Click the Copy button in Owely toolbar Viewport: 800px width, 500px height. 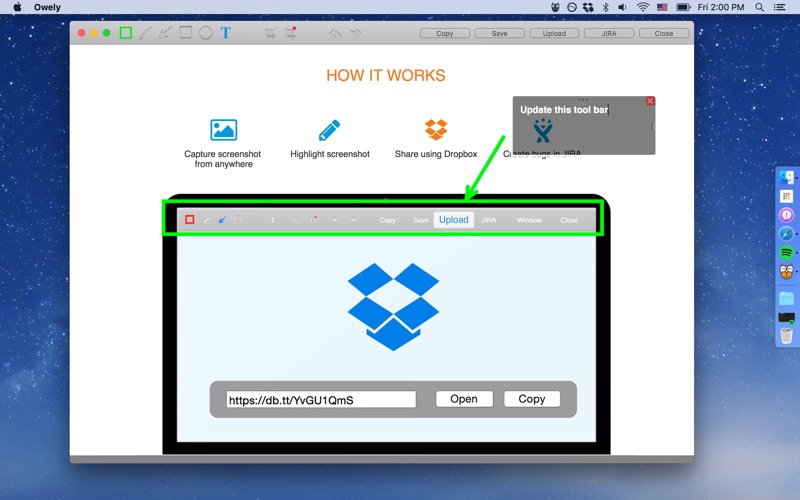444,33
